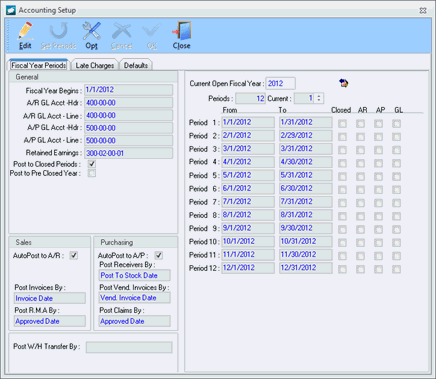Check the GL box for Period 12
436x379 pixels.
click(x=396, y=269)
